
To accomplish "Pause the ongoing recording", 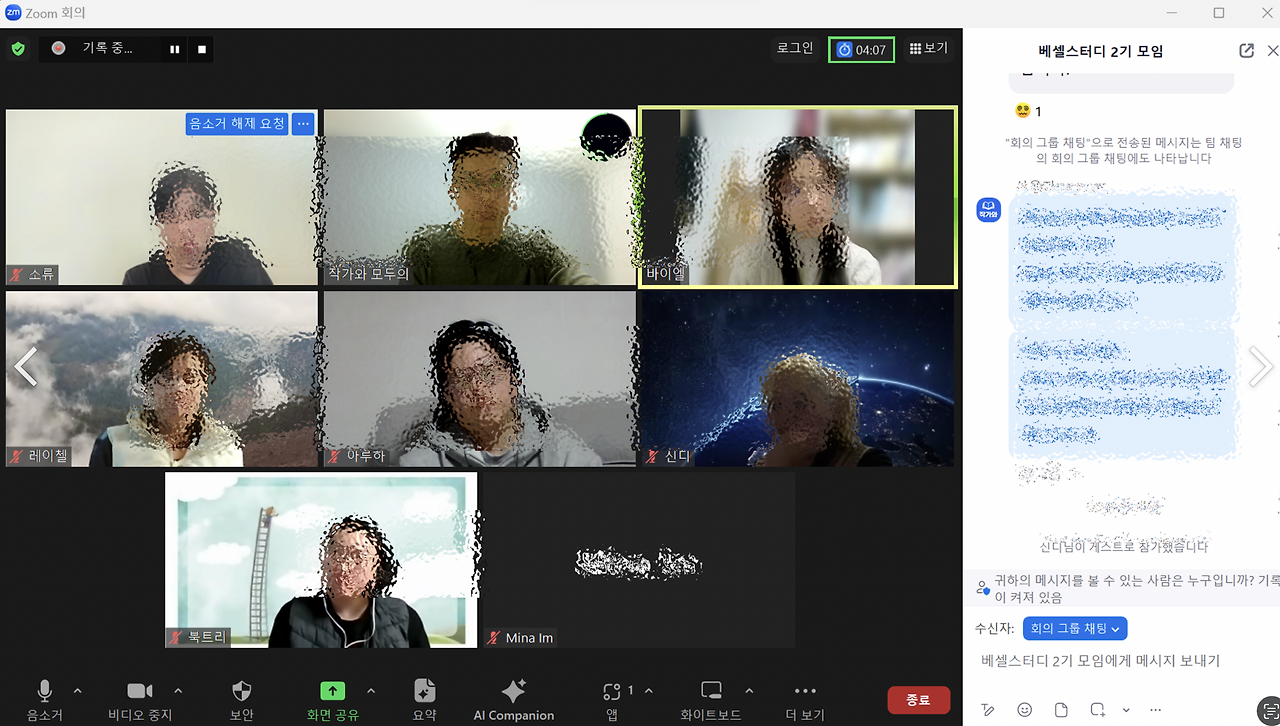I will pyautogui.click(x=174, y=48).
